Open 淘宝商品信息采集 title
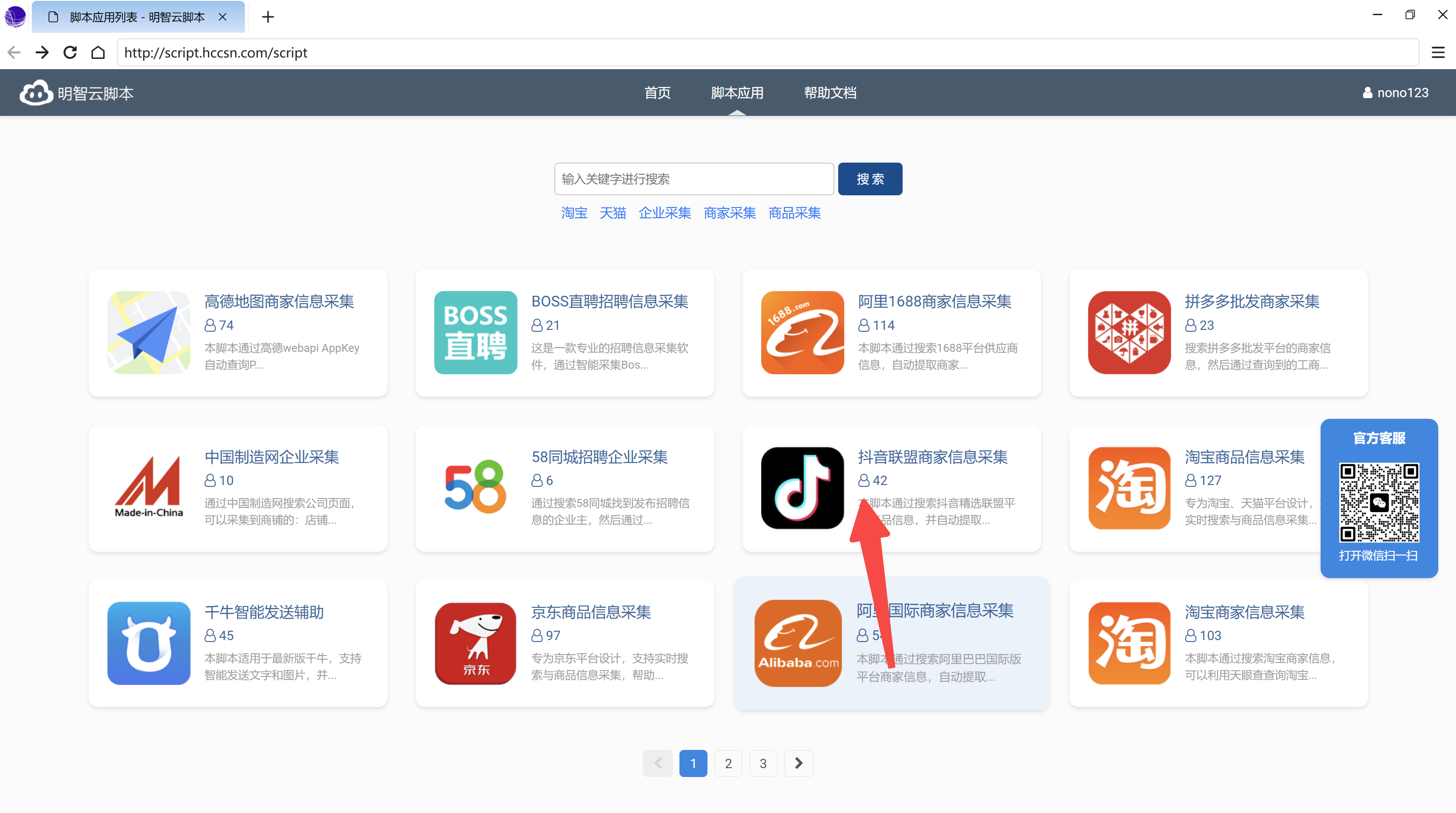The width and height of the screenshot is (1456, 813). click(x=1245, y=457)
